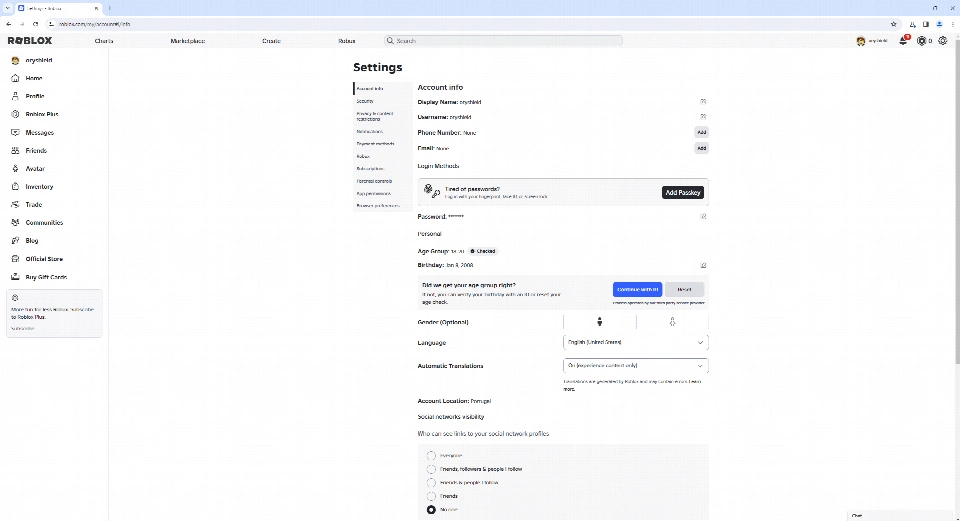
Task: Click the avatar headshot in the header
Action: point(861,41)
